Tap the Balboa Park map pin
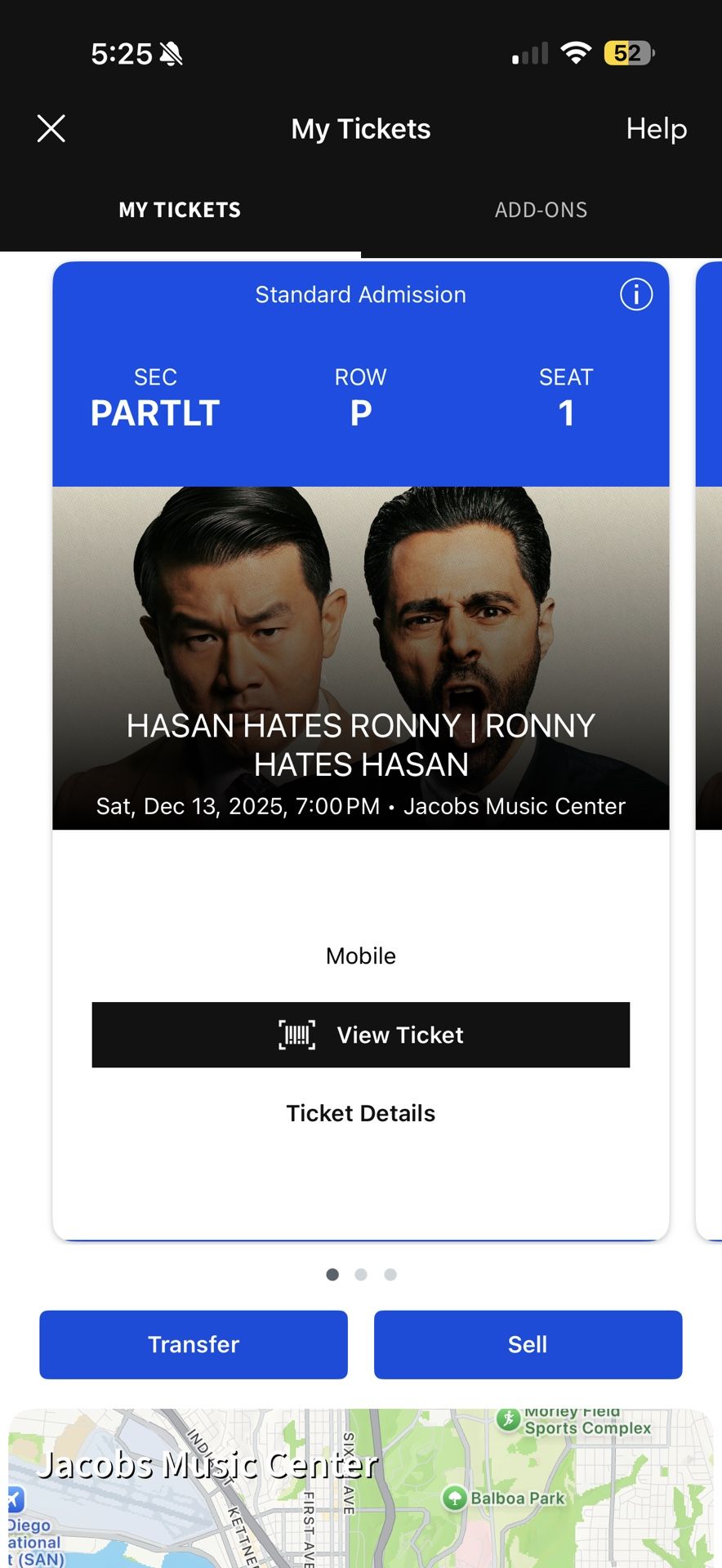Image resolution: width=722 pixels, height=1568 pixels. 454,1498
